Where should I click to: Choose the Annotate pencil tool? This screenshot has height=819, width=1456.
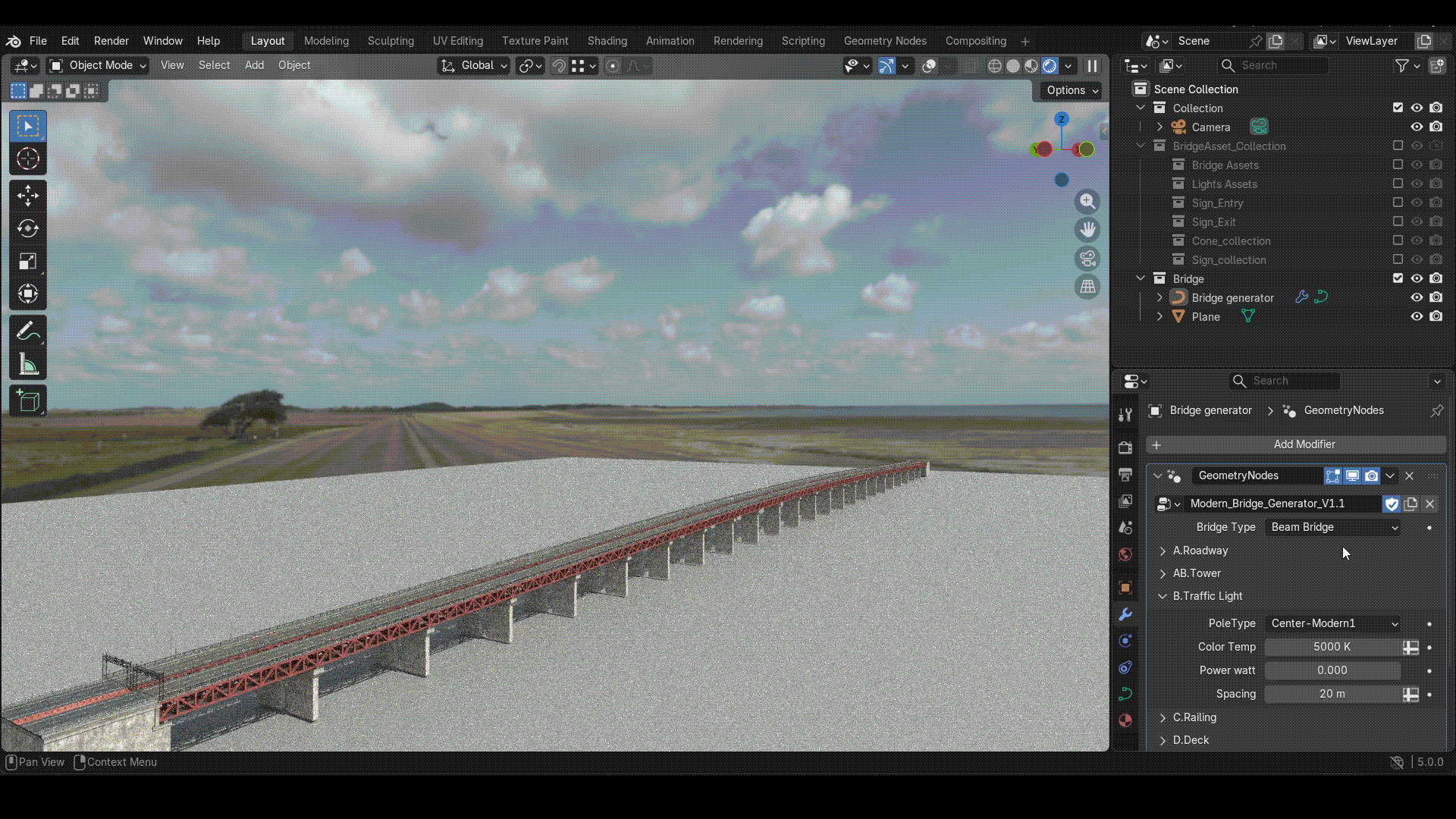click(x=28, y=331)
